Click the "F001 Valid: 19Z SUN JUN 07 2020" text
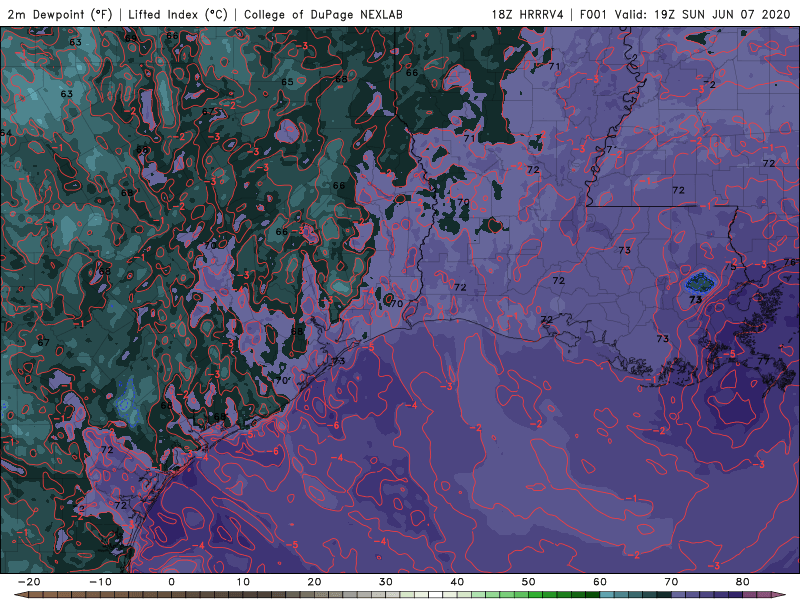This screenshot has width=800, height=600. tap(685, 14)
